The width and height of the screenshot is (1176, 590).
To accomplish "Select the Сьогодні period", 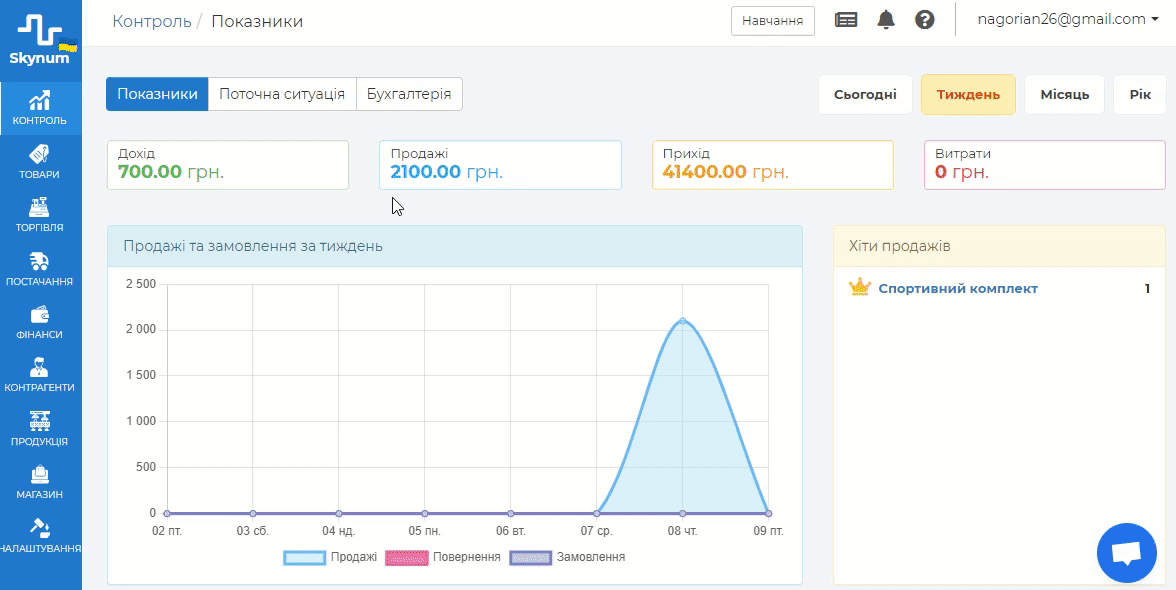I will pyautogui.click(x=866, y=94).
